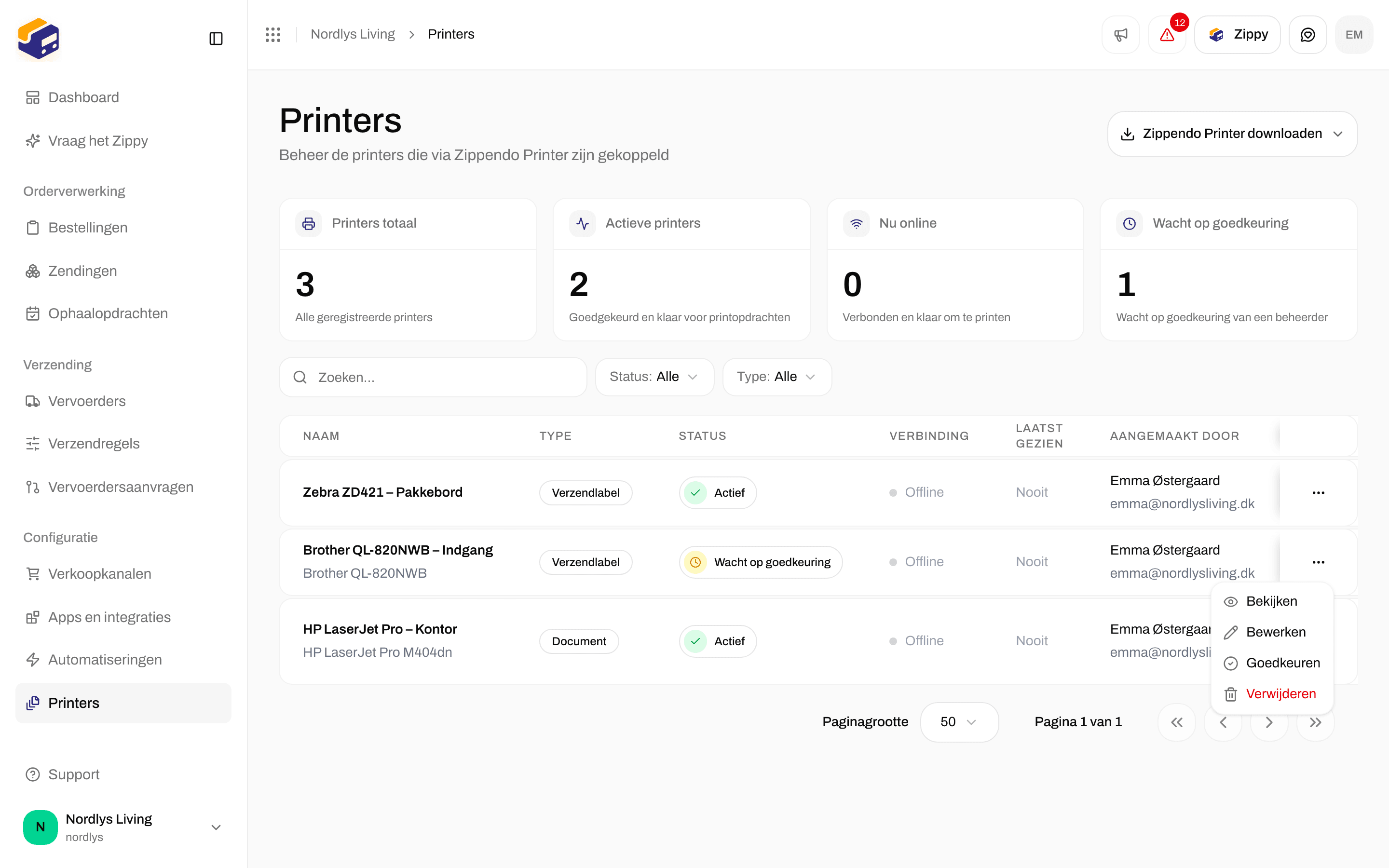Select Bekijken in the context menu
Image resolution: width=1389 pixels, height=868 pixels.
pos(1272,601)
